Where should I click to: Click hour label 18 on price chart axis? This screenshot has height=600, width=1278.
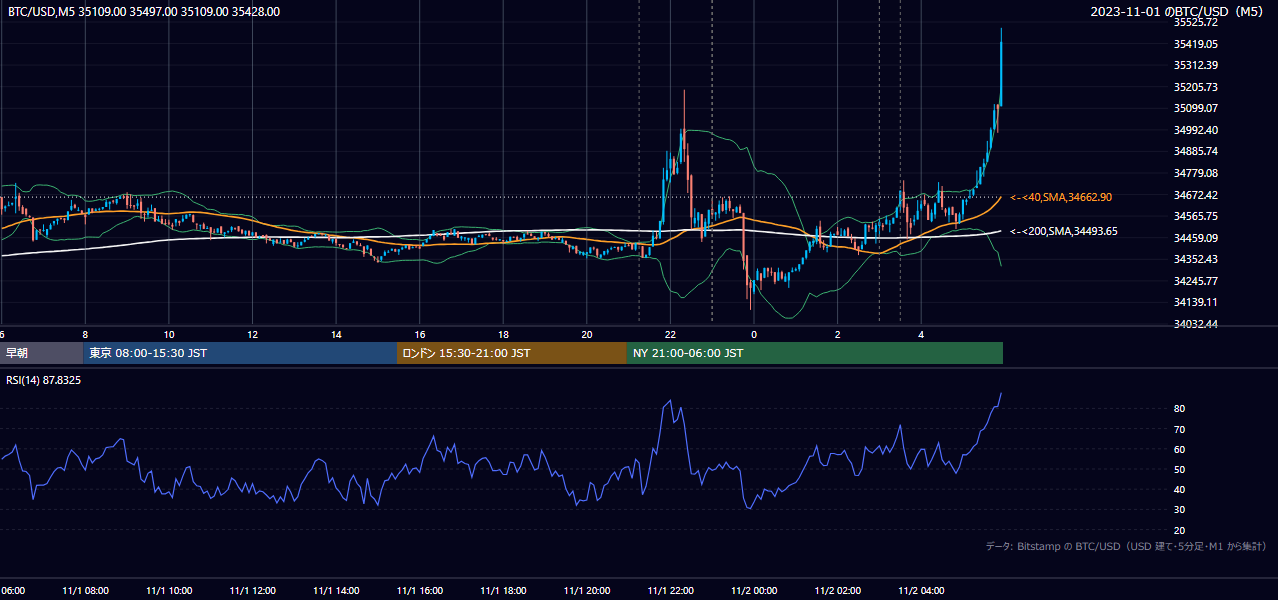click(504, 334)
